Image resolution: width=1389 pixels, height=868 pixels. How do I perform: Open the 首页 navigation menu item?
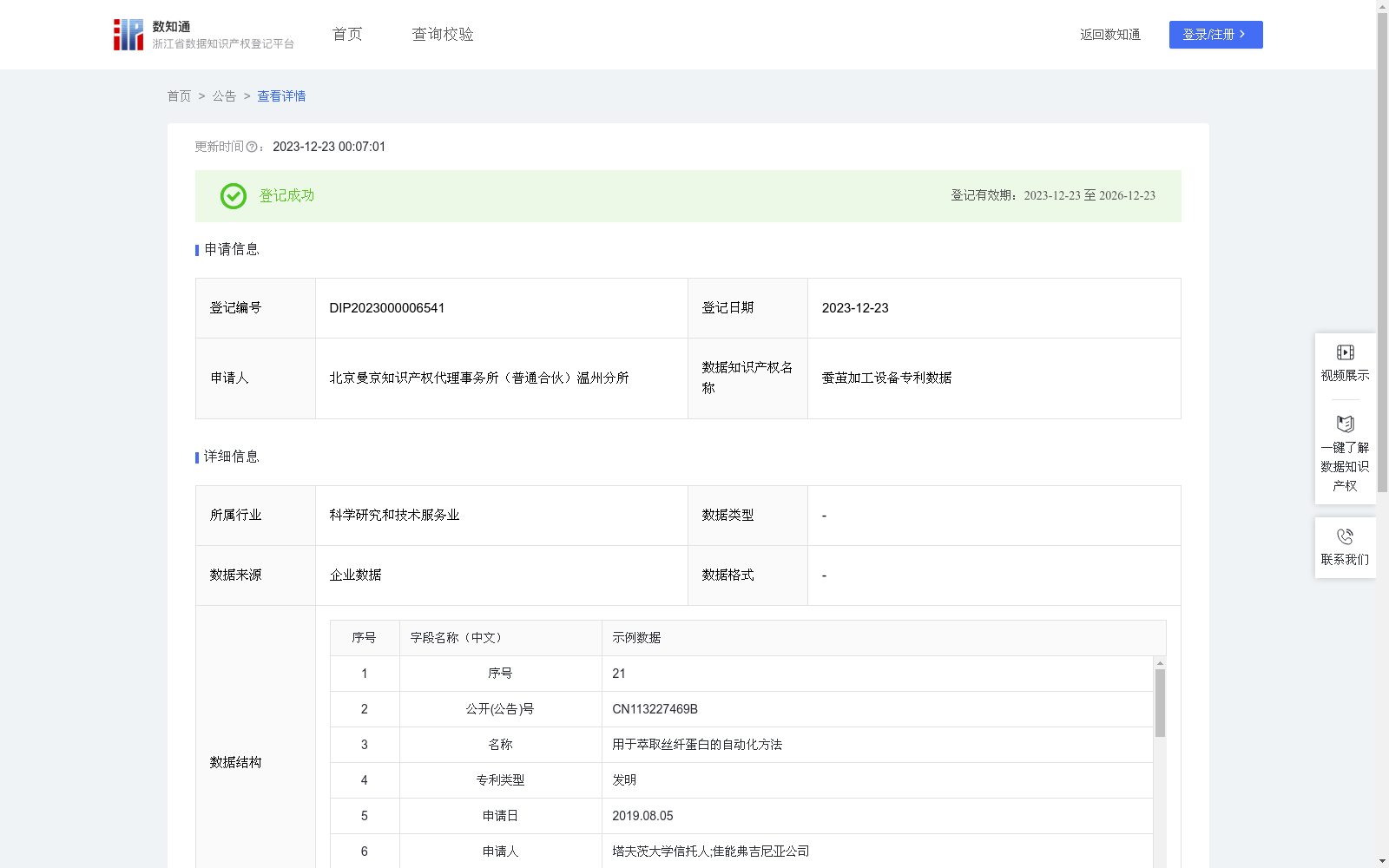point(347,35)
